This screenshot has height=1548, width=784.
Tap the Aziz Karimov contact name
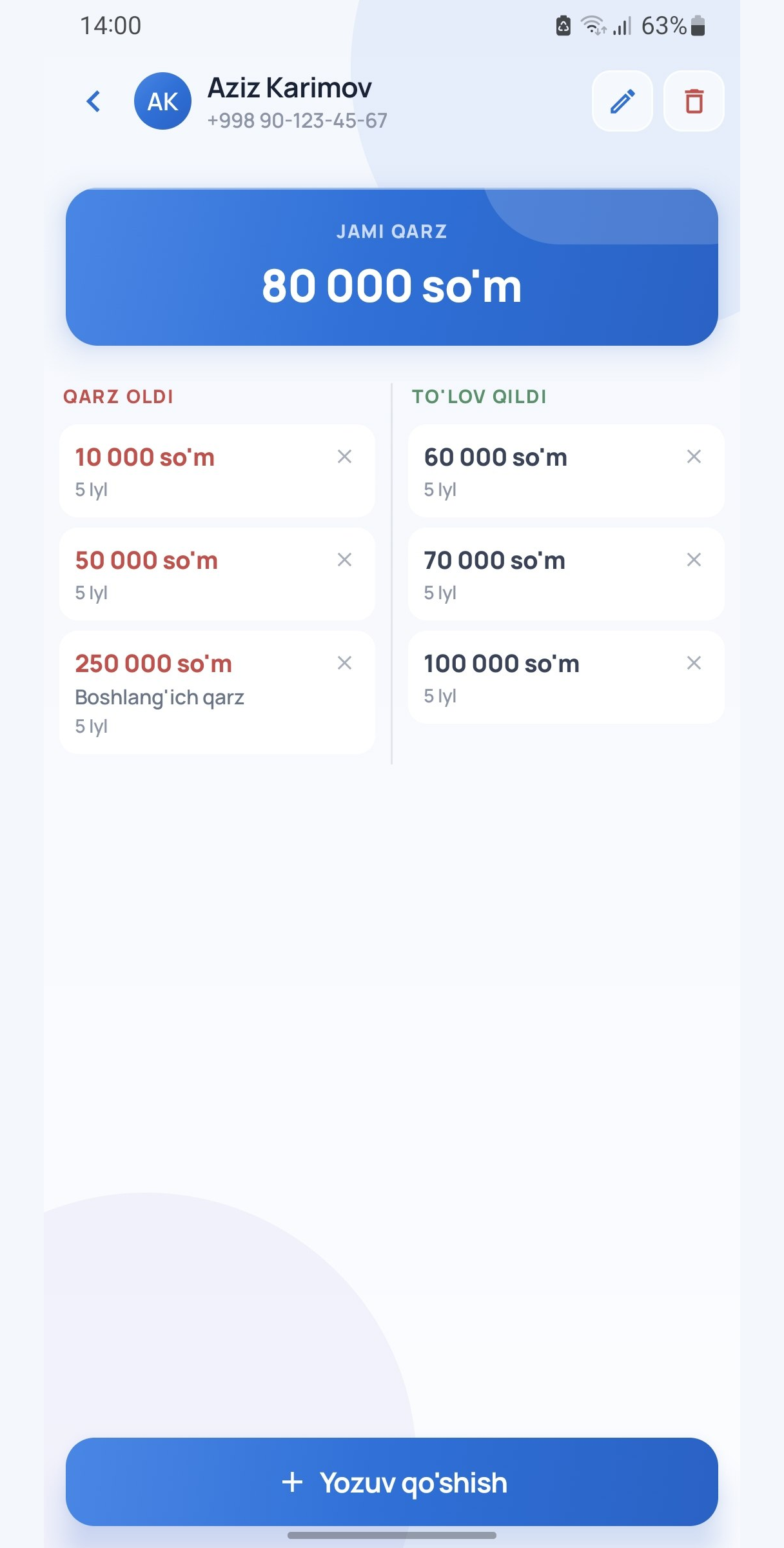(x=289, y=88)
